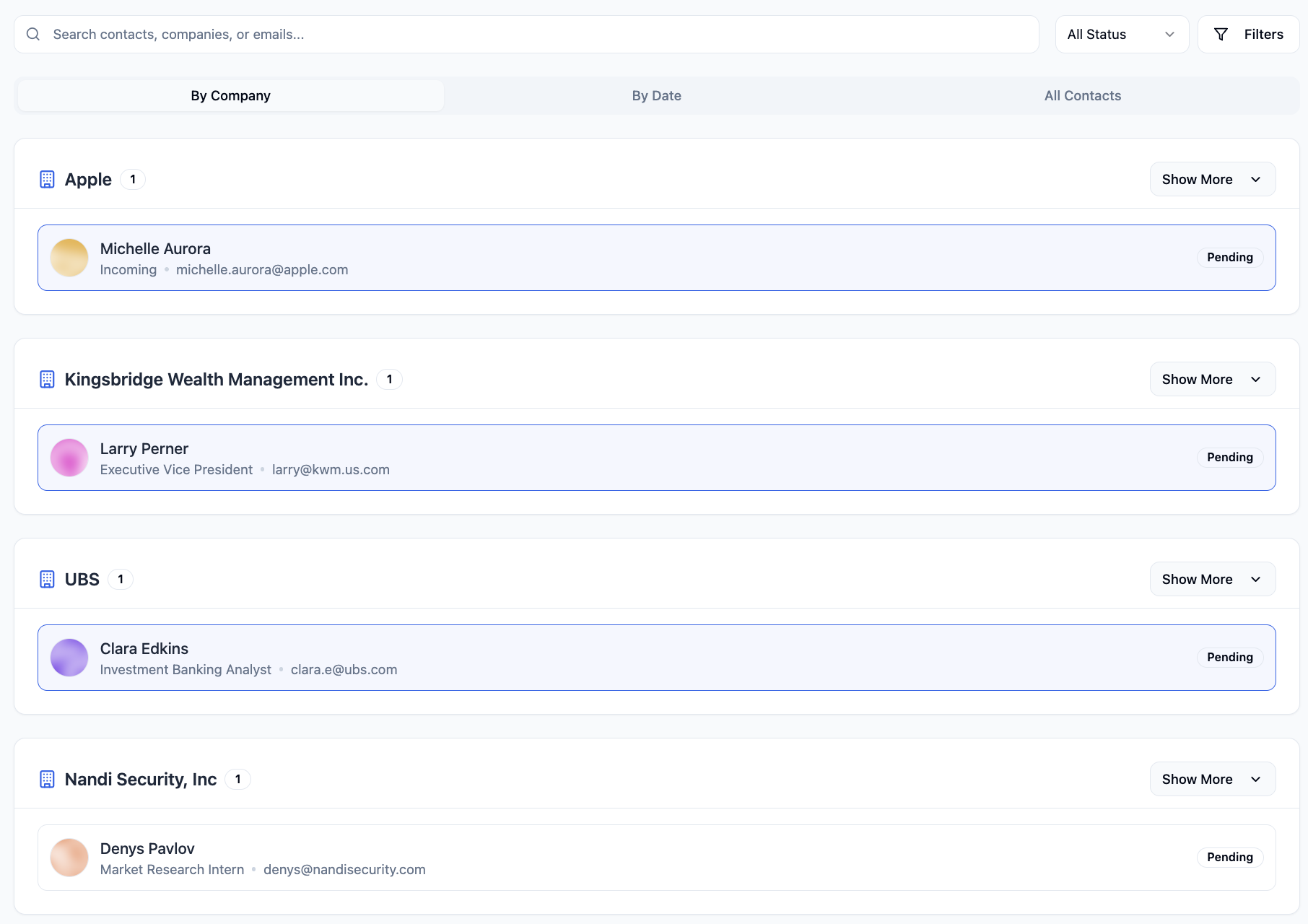
Task: Click the search magnifier icon
Action: [33, 34]
